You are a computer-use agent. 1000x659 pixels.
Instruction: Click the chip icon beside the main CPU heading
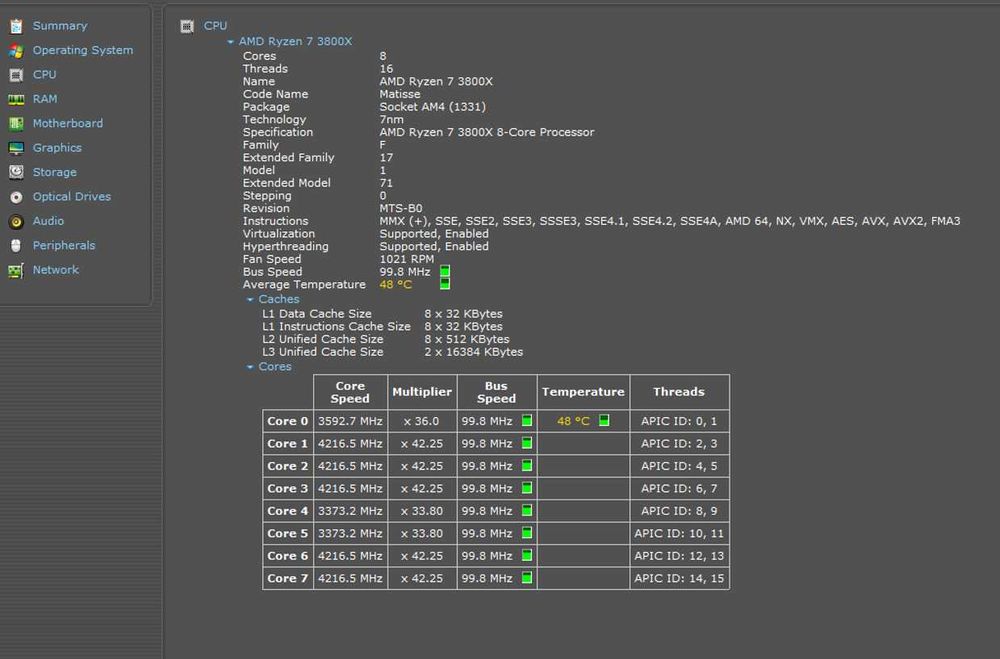(187, 26)
